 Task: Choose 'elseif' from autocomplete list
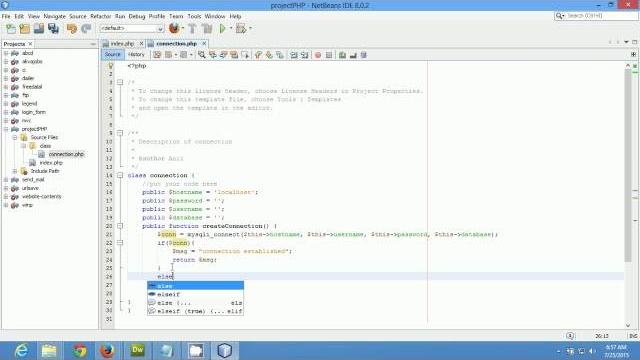click(196, 294)
